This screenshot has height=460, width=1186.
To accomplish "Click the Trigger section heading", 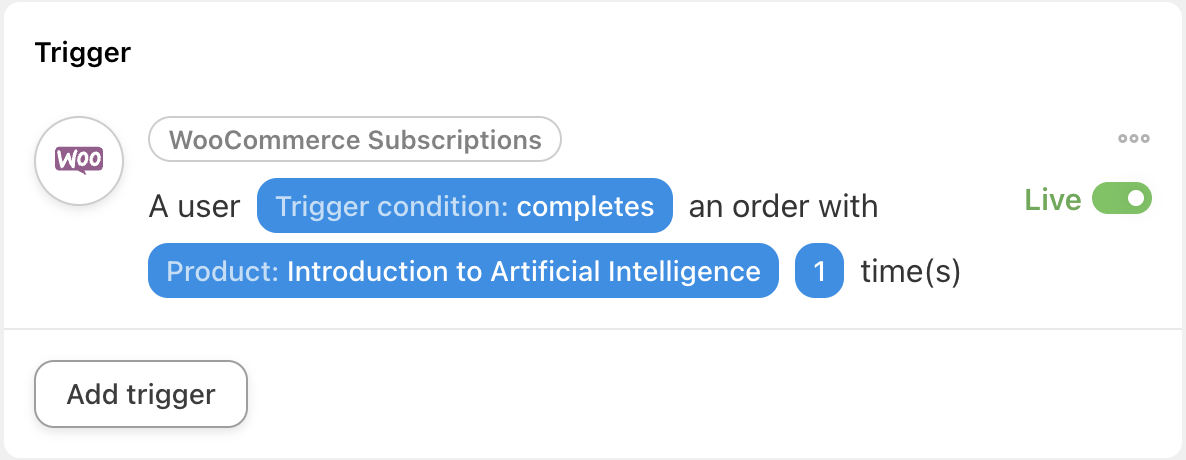I will click(x=83, y=52).
